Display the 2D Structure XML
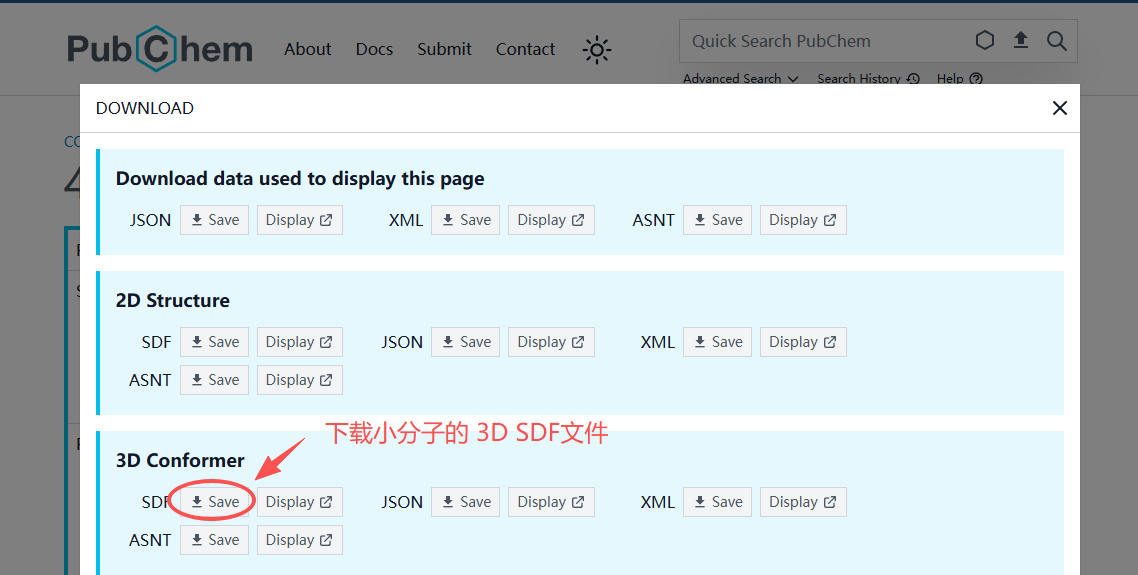This screenshot has width=1138, height=575. 803,342
